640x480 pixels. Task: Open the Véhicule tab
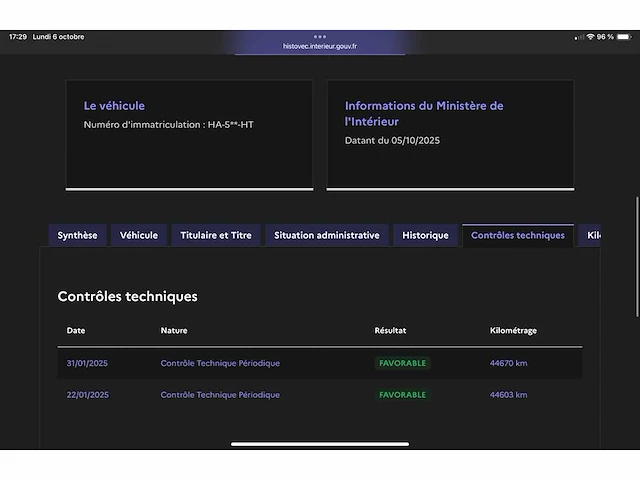pos(139,236)
